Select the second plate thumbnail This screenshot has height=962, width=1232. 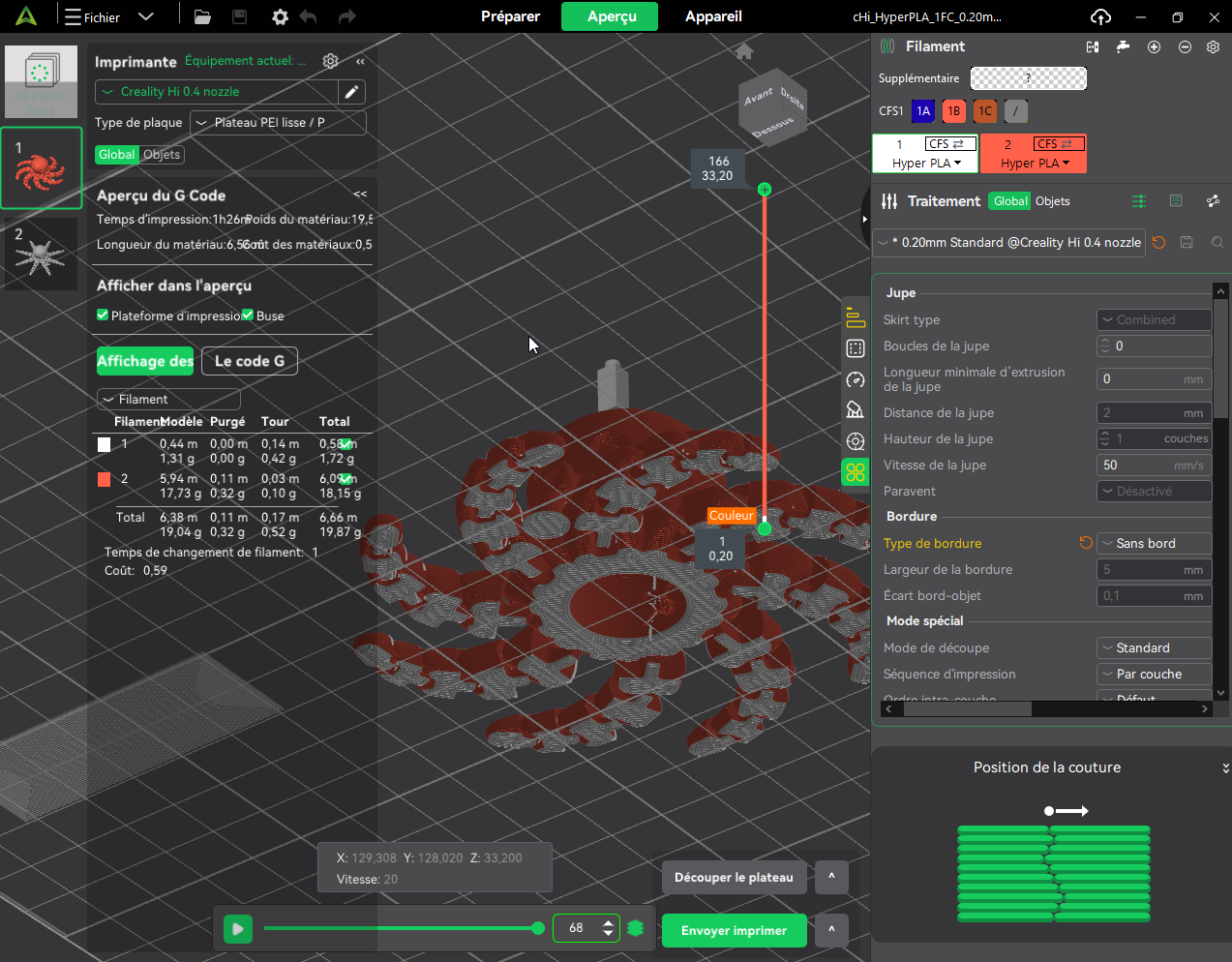[x=41, y=254]
